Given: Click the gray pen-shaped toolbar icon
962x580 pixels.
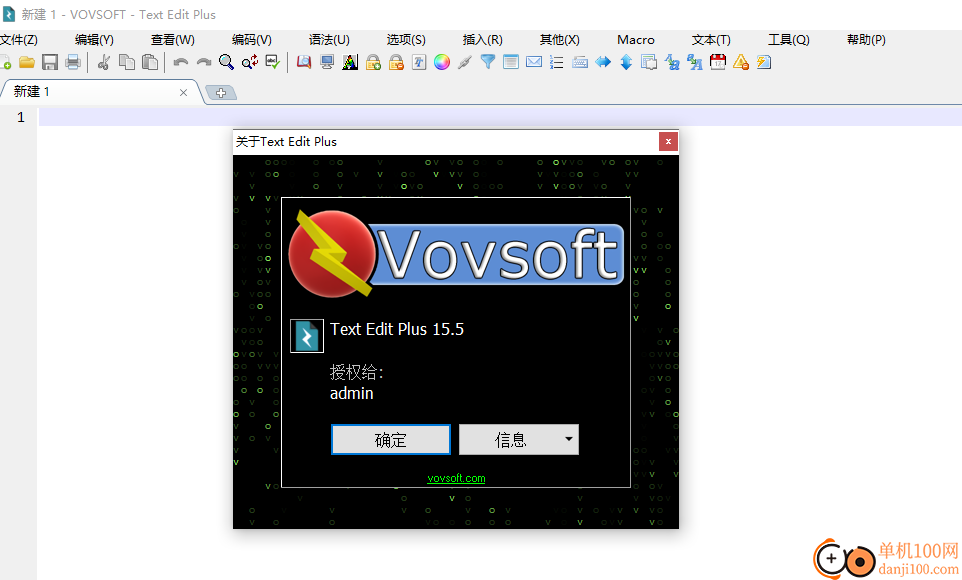Looking at the screenshot, I should (464, 63).
